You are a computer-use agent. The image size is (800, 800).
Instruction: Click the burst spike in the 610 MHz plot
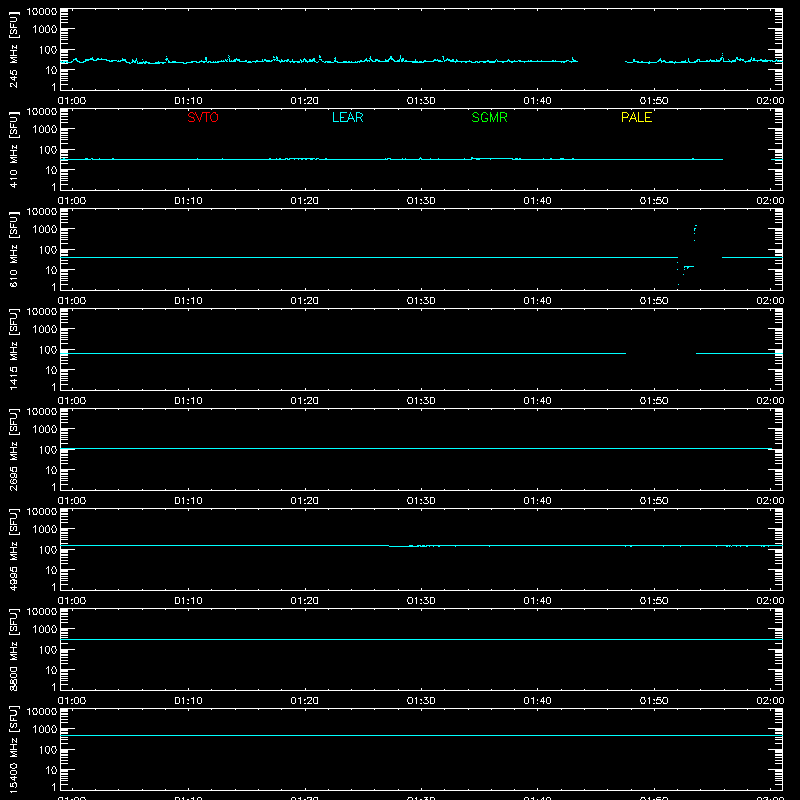695,232
